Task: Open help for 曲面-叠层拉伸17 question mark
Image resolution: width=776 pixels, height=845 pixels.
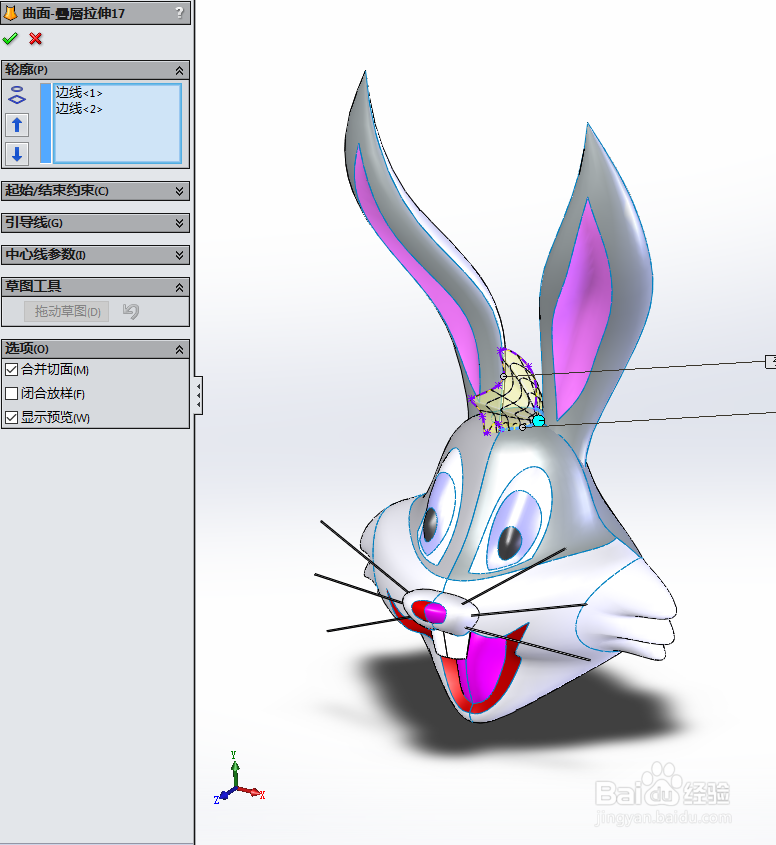Action: (179, 13)
